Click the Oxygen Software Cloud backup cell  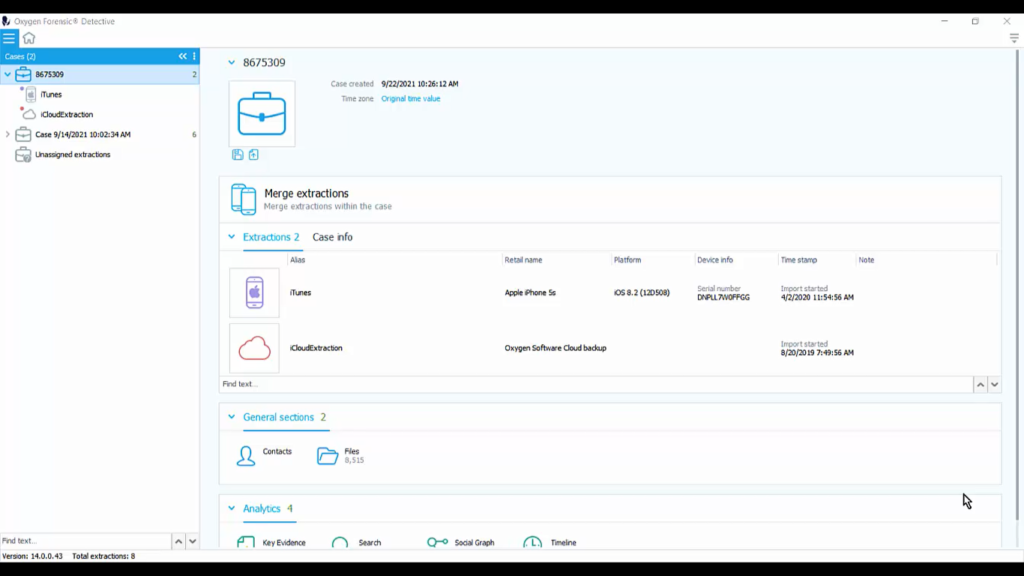pos(555,348)
